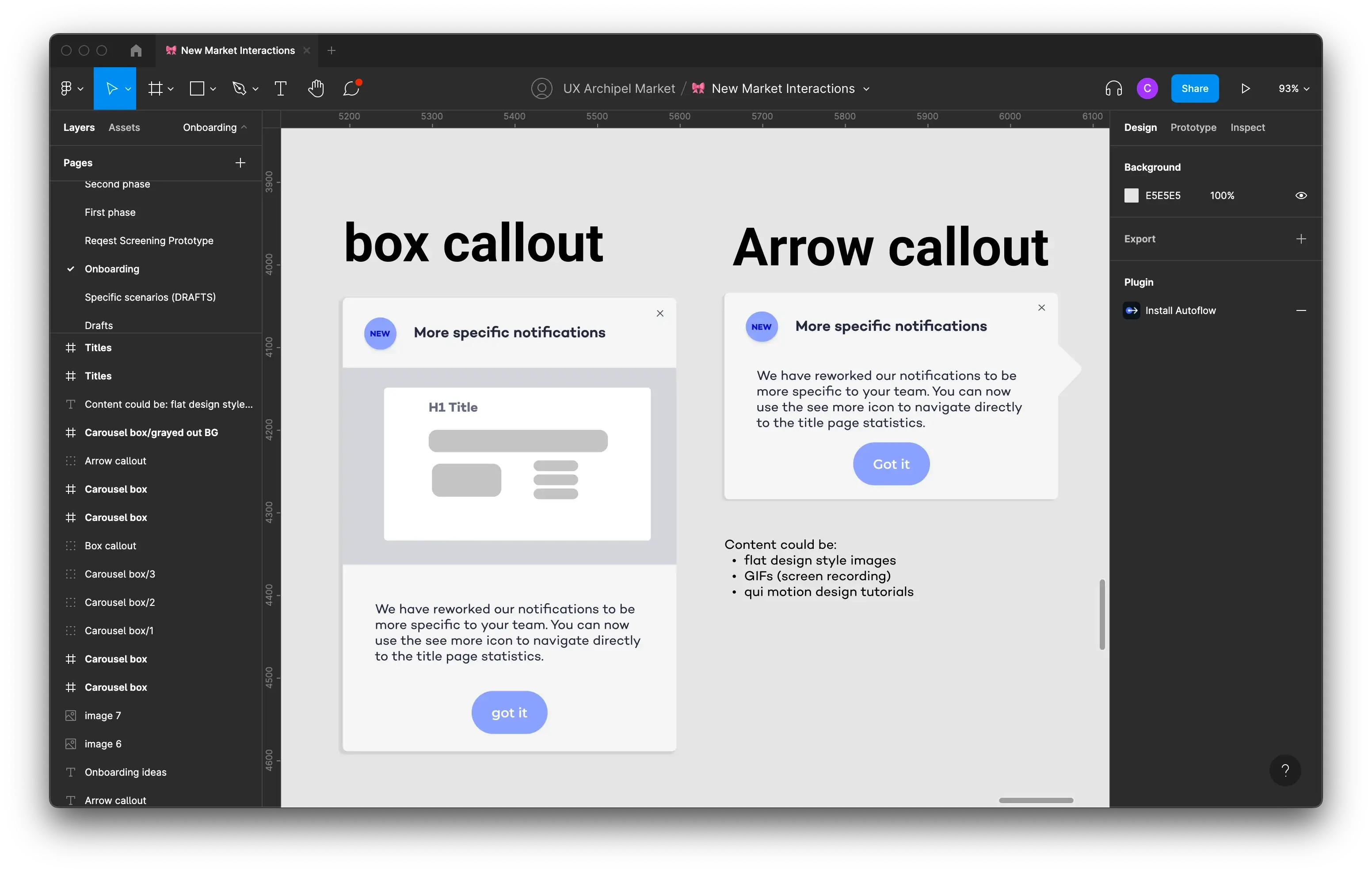
Task: Click the Present play button
Action: point(1246,88)
